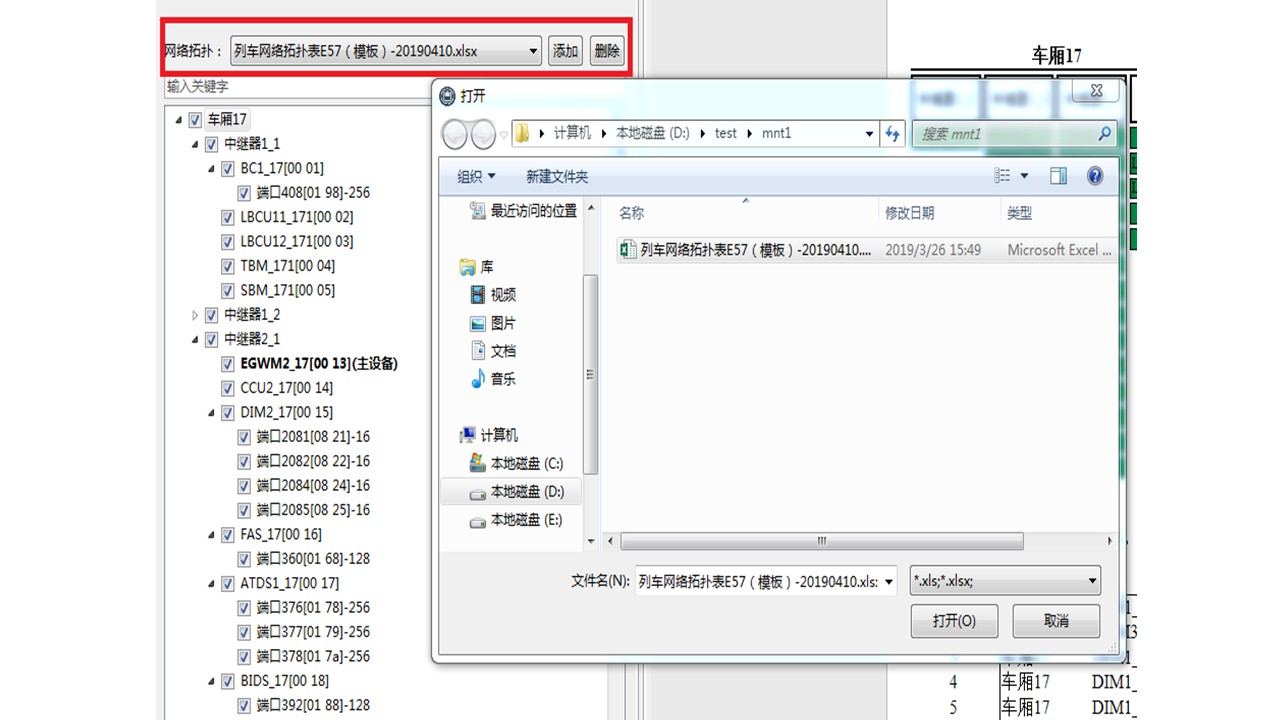1280x720 pixels.
Task: Click test folder in address breadcrumb
Action: pyautogui.click(x=726, y=133)
